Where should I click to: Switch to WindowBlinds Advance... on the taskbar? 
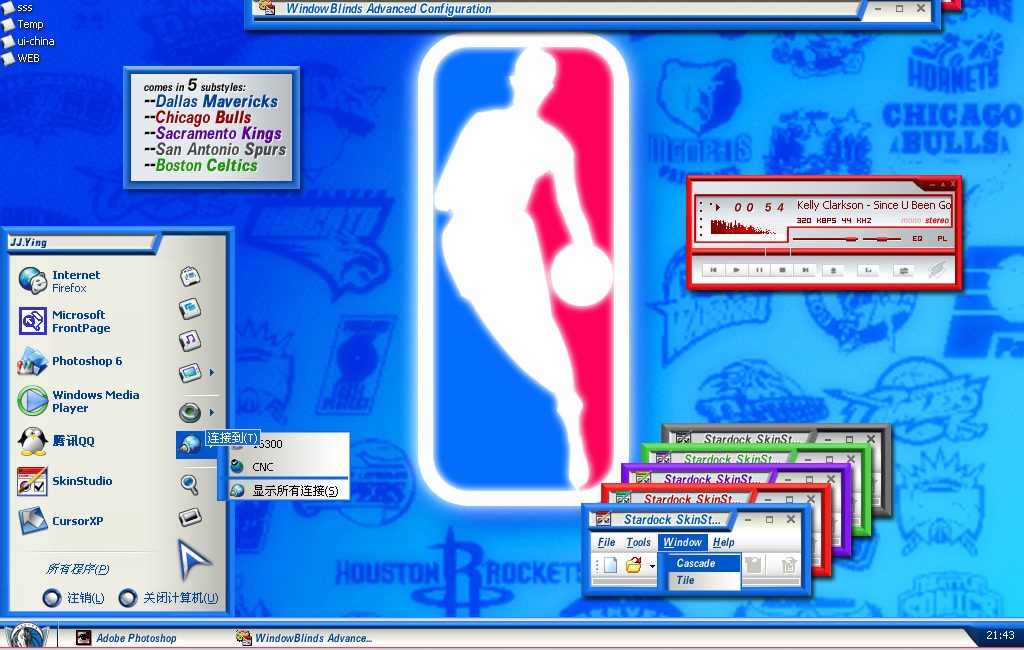coord(304,638)
